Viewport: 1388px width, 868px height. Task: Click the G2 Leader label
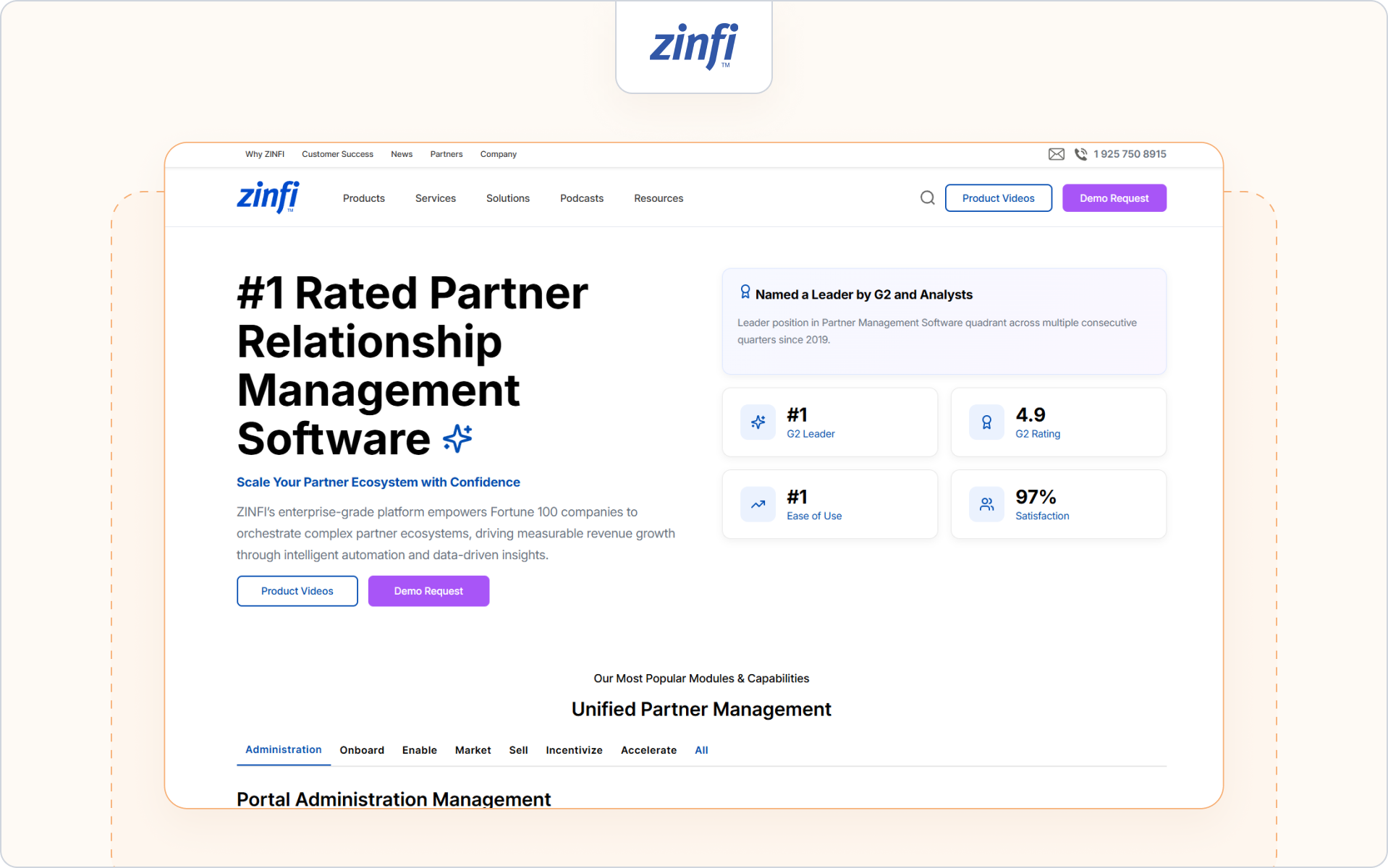point(811,434)
